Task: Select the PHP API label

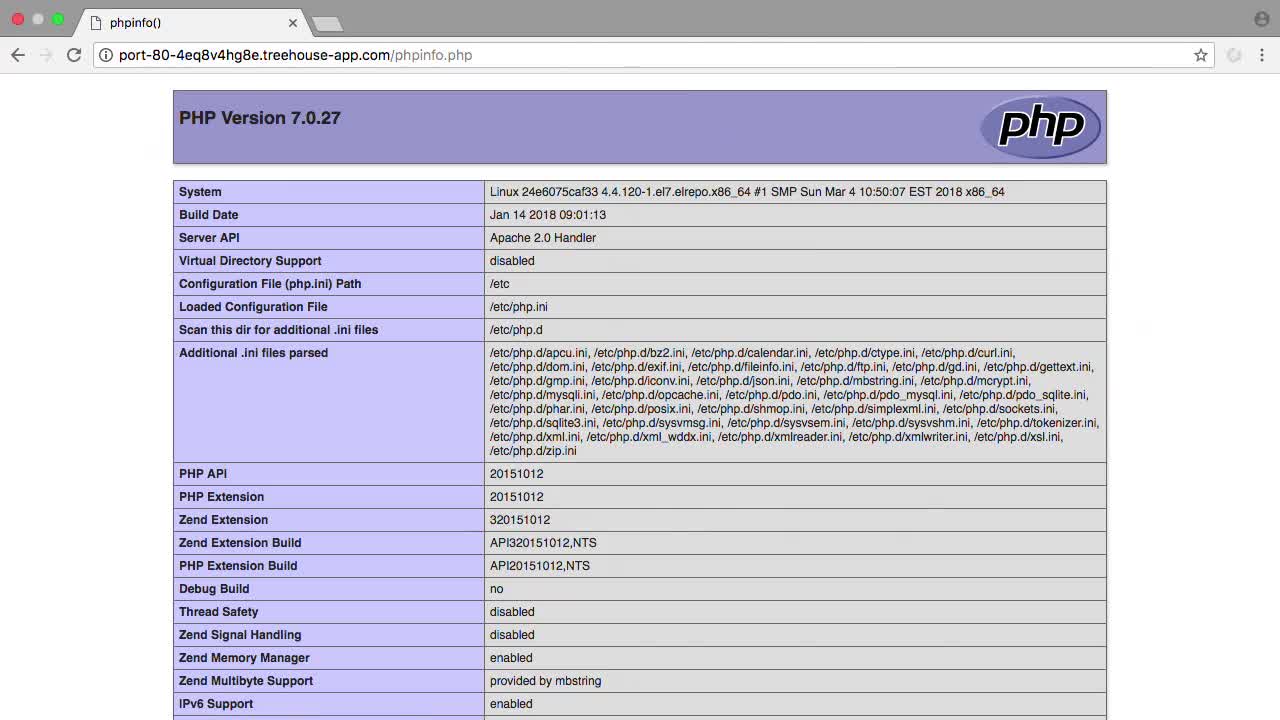Action: [203, 474]
